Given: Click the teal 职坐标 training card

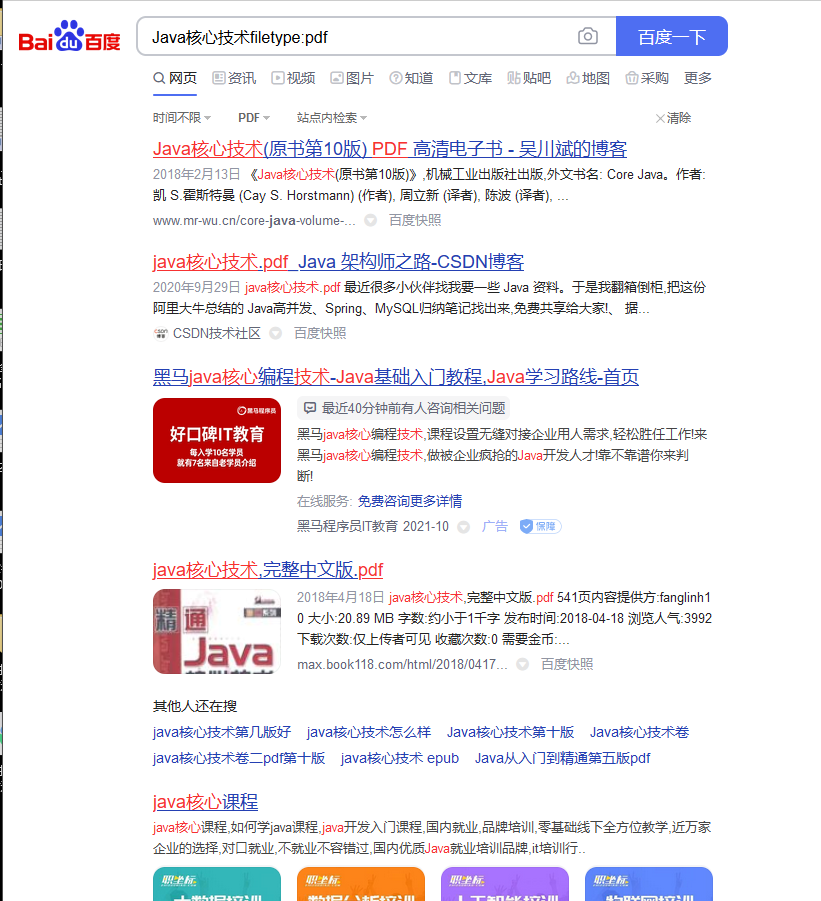Looking at the screenshot, I should pyautogui.click(x=217, y=884).
